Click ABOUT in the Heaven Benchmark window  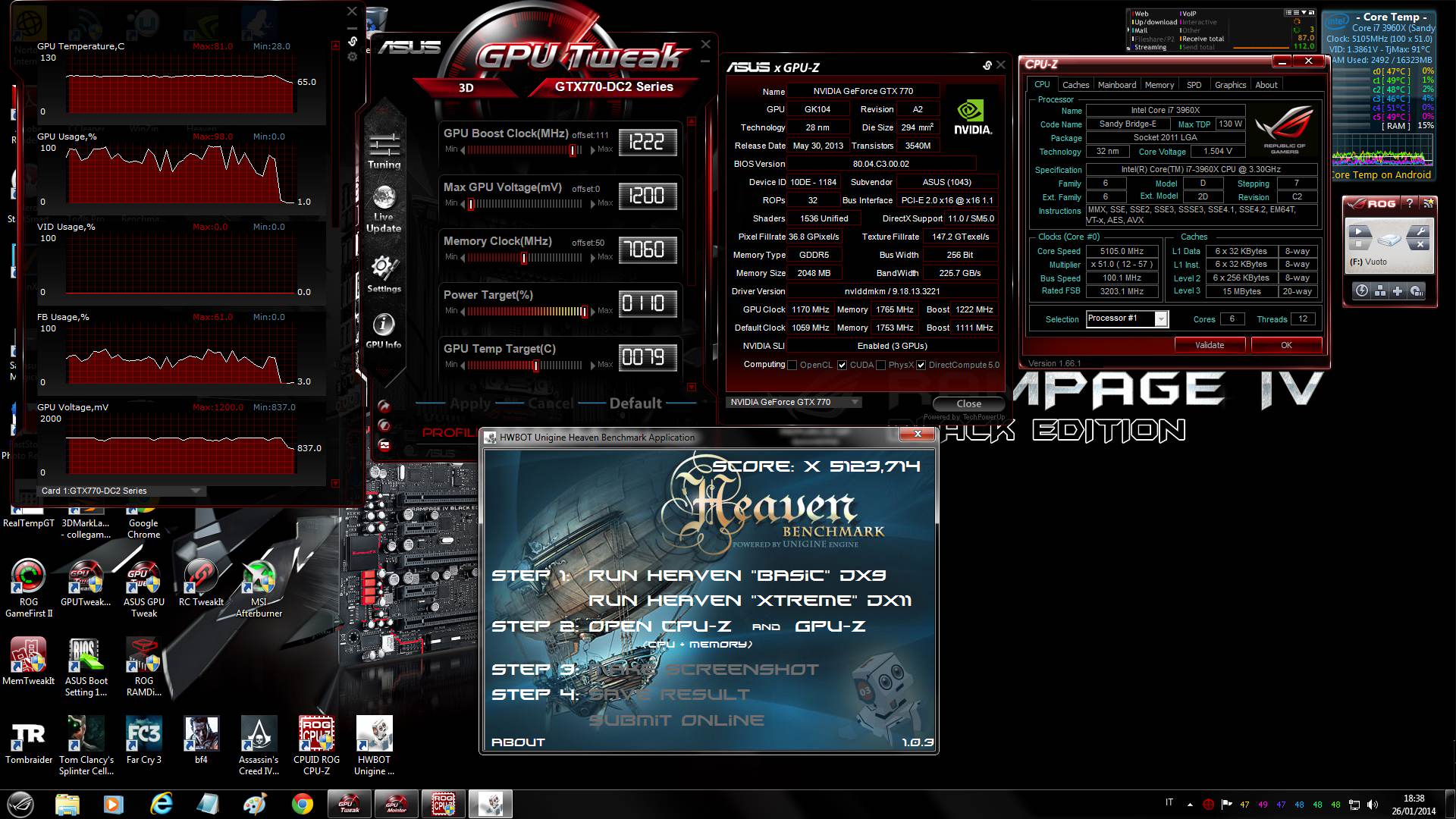(518, 742)
